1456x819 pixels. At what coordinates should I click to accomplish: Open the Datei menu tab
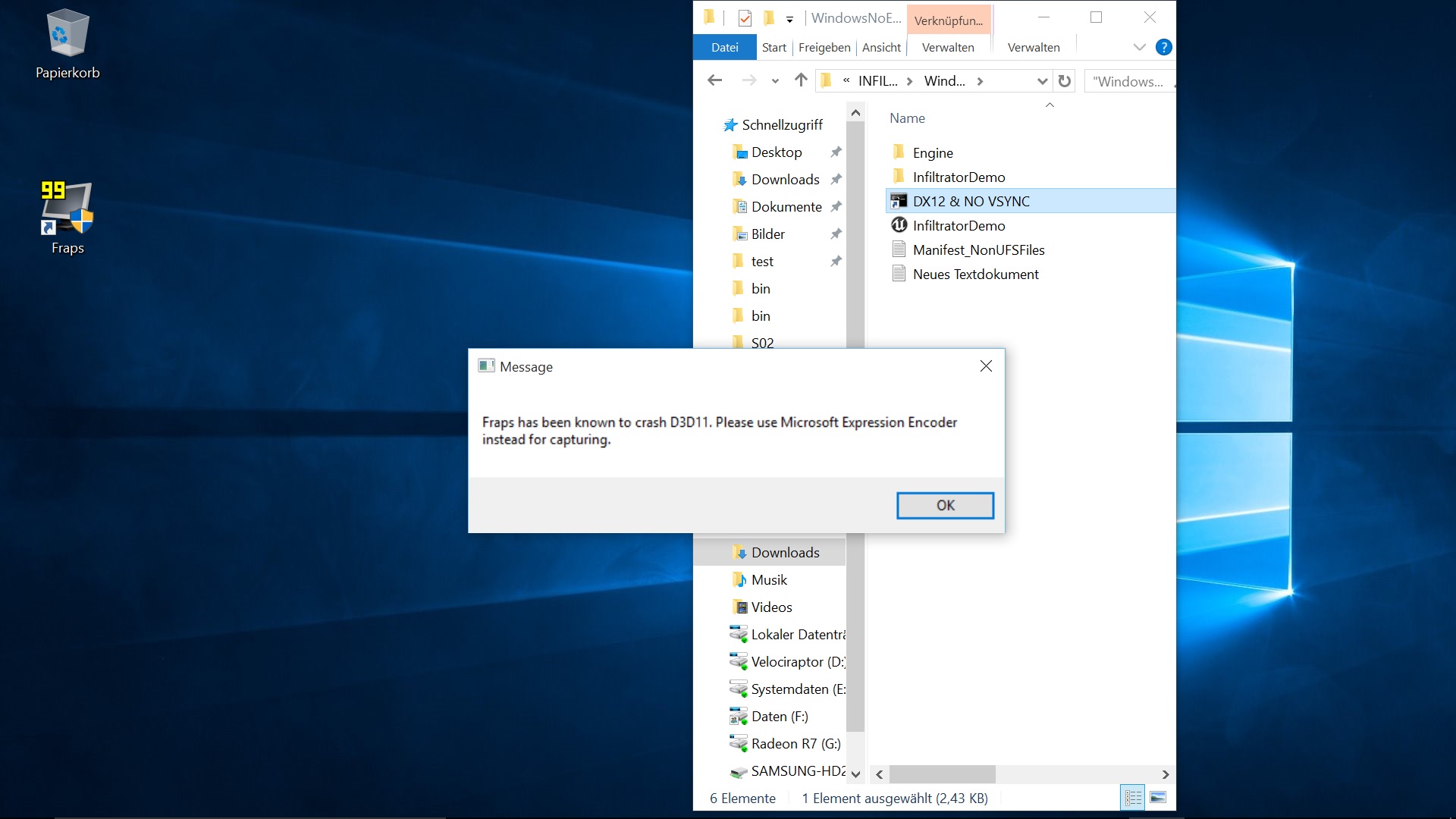[724, 47]
